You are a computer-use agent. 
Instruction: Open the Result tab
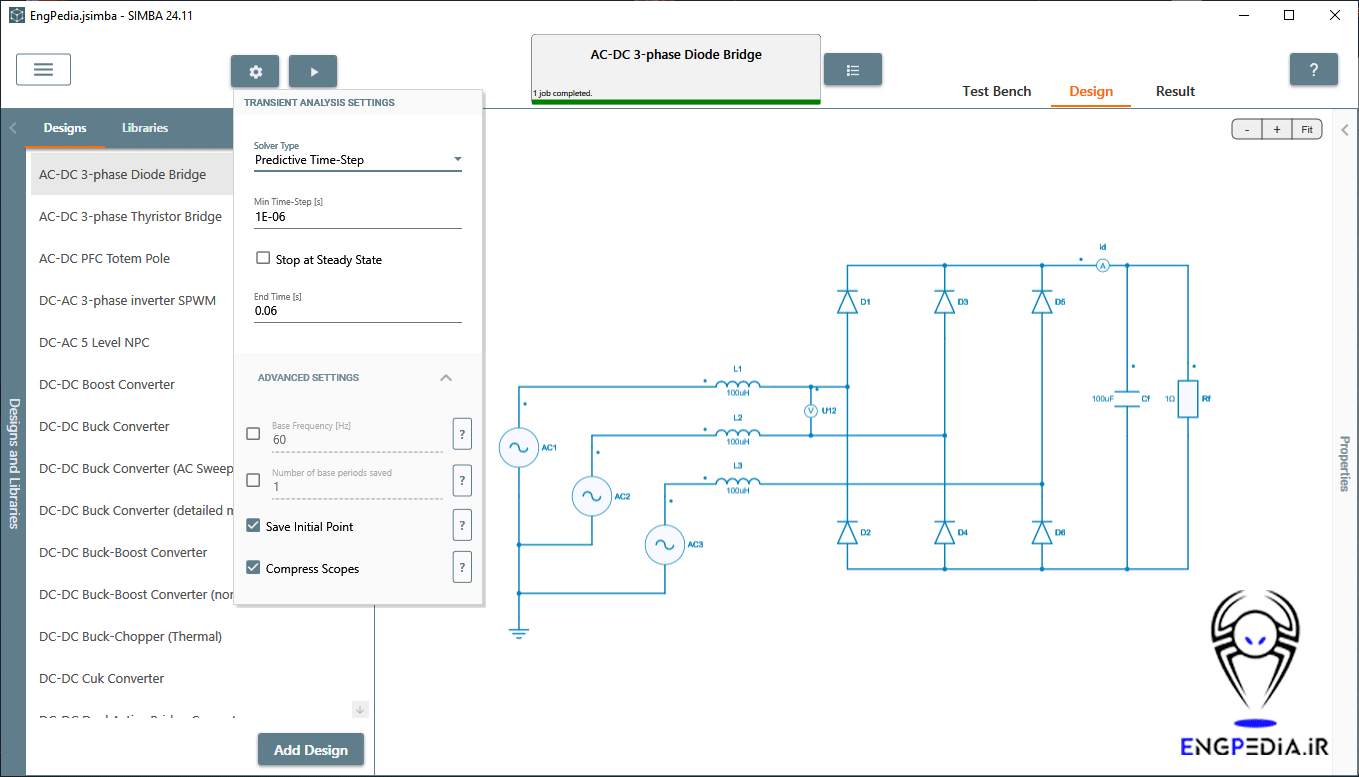pyautogui.click(x=1175, y=91)
